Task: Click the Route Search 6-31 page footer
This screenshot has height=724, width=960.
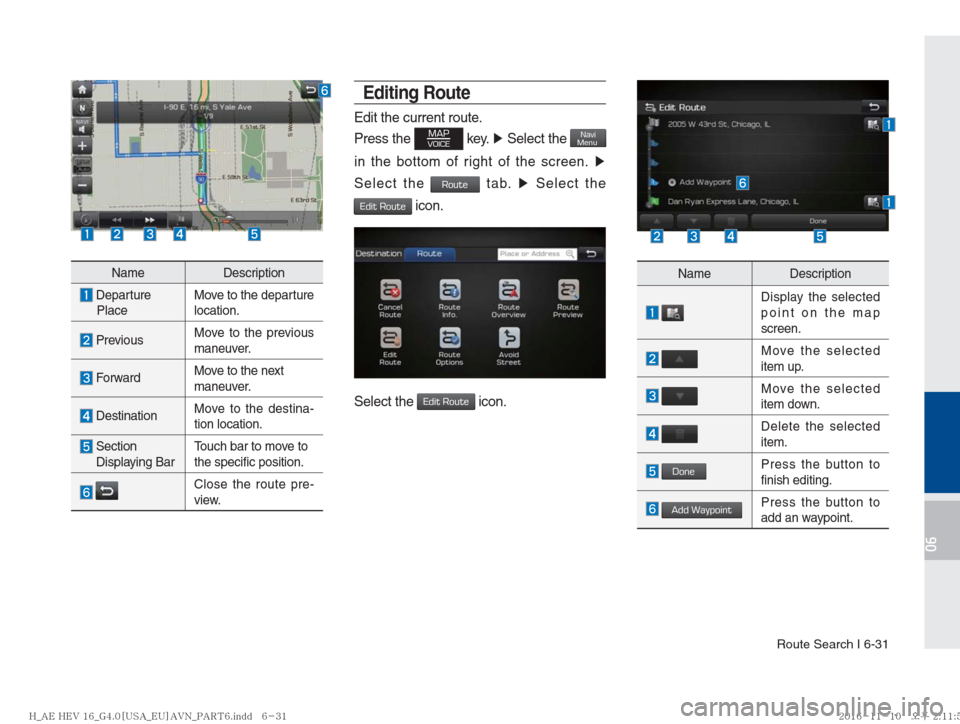Action: pos(832,644)
